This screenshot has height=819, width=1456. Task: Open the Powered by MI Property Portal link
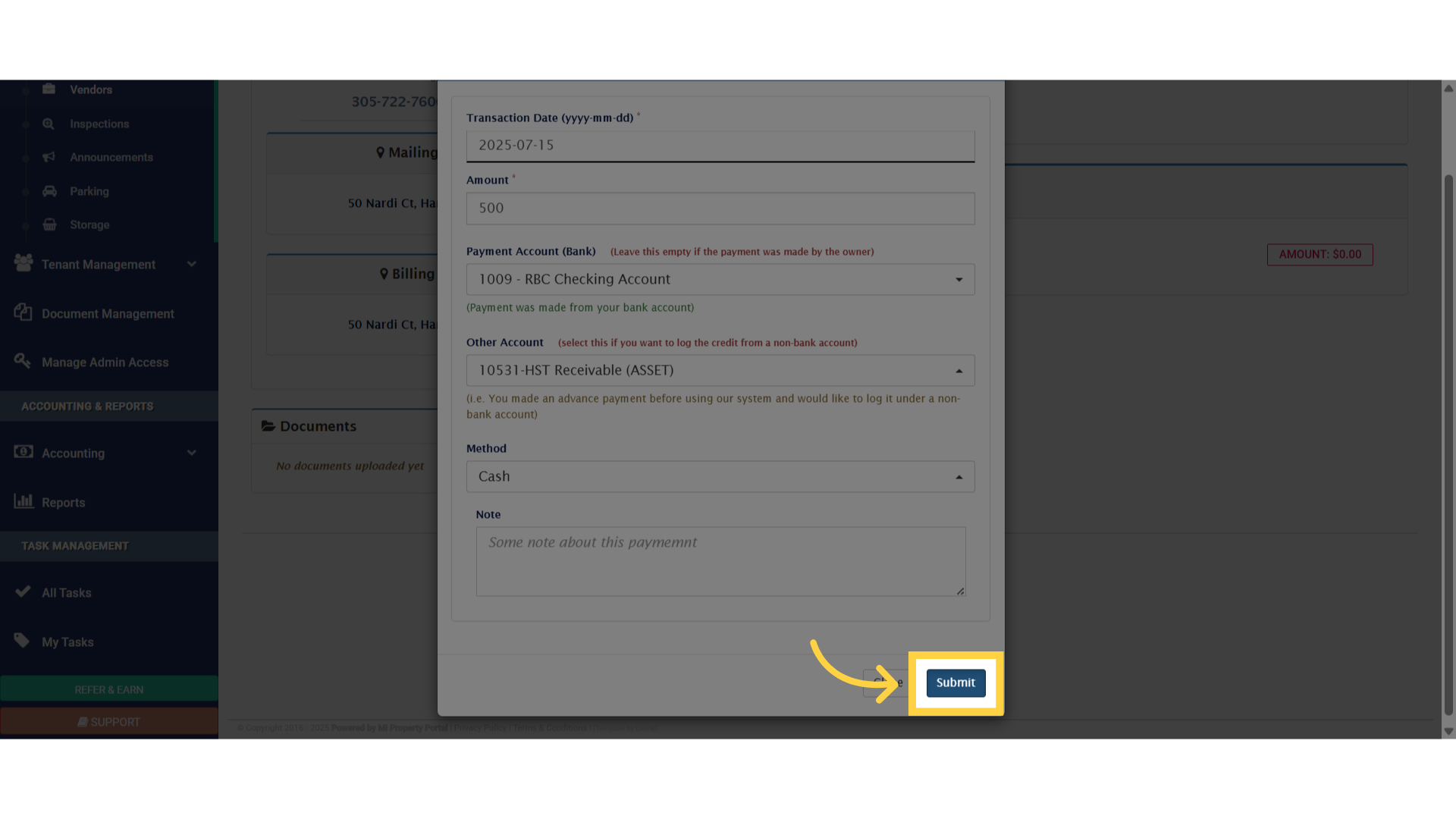pos(389,728)
